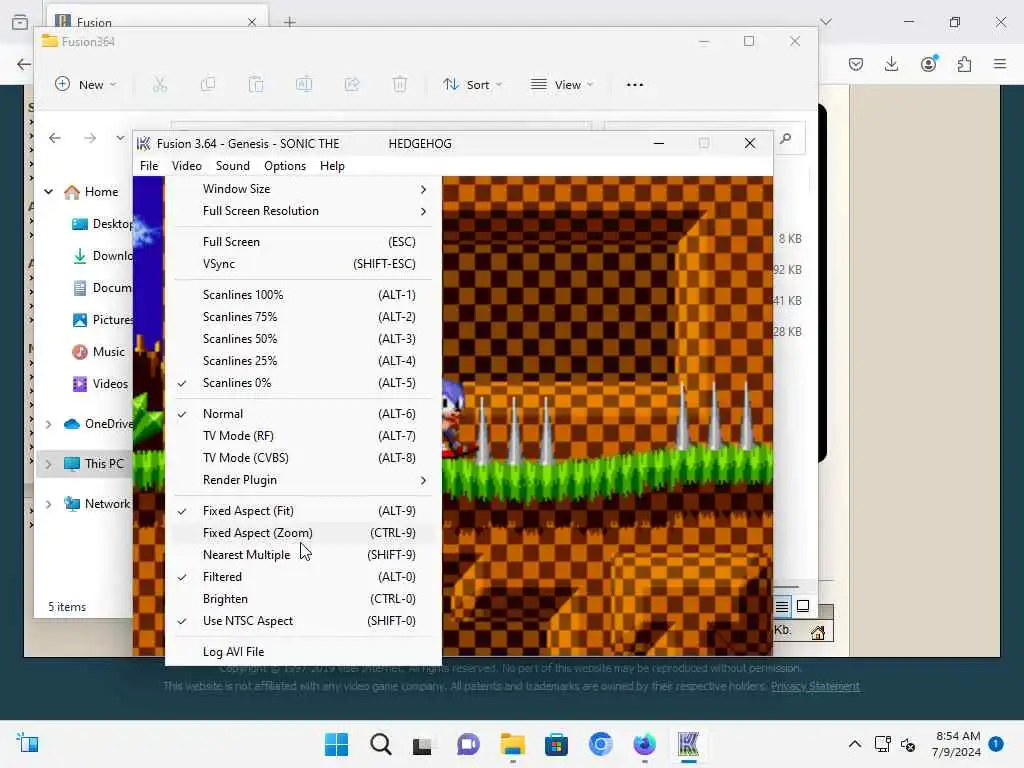Open Music in the navigation pane
Viewport: 1024px width, 768px height.
coord(98,351)
